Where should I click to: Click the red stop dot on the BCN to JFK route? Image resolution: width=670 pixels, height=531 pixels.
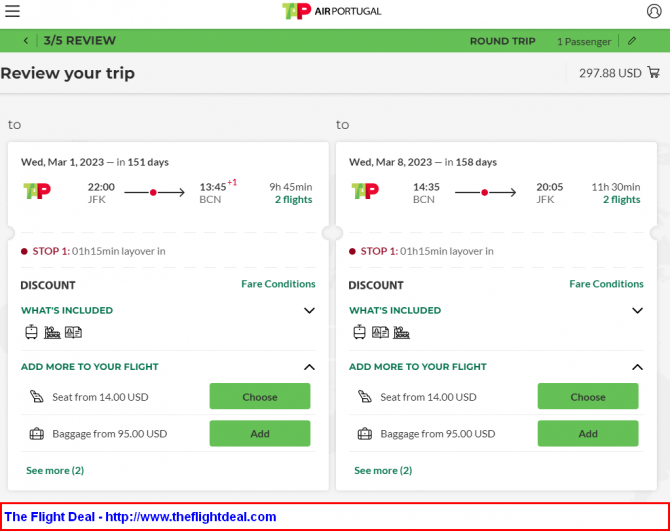tap(484, 193)
